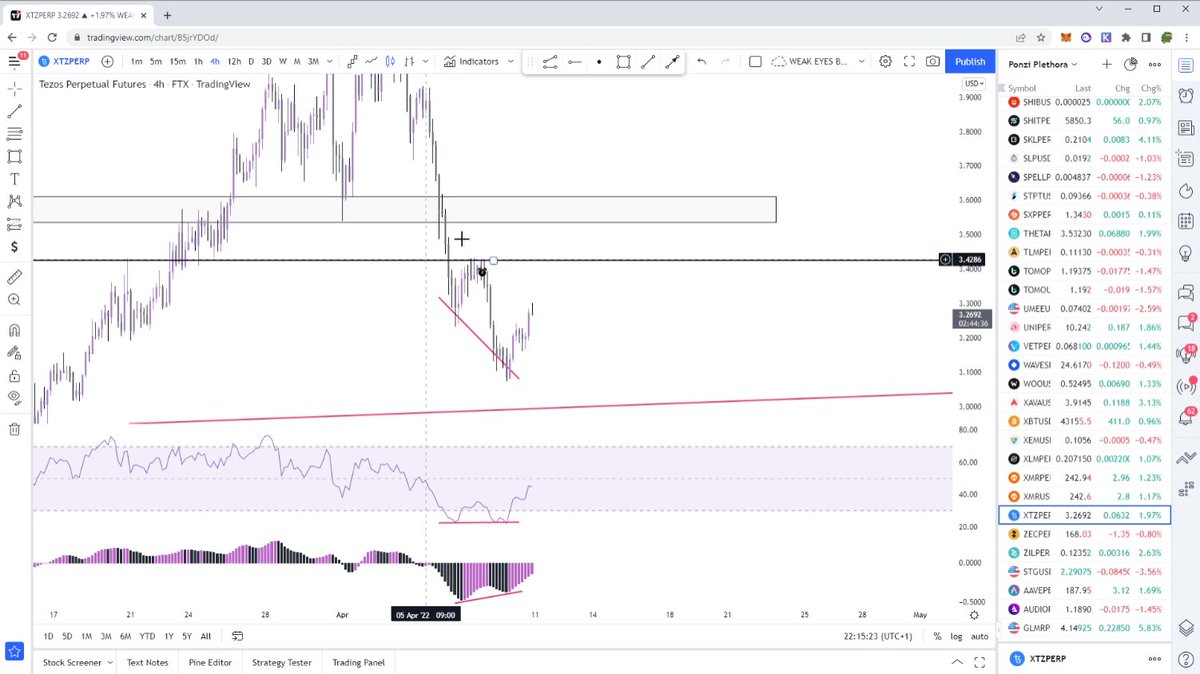Select the candlestick chart type icon

pyautogui.click(x=390, y=61)
